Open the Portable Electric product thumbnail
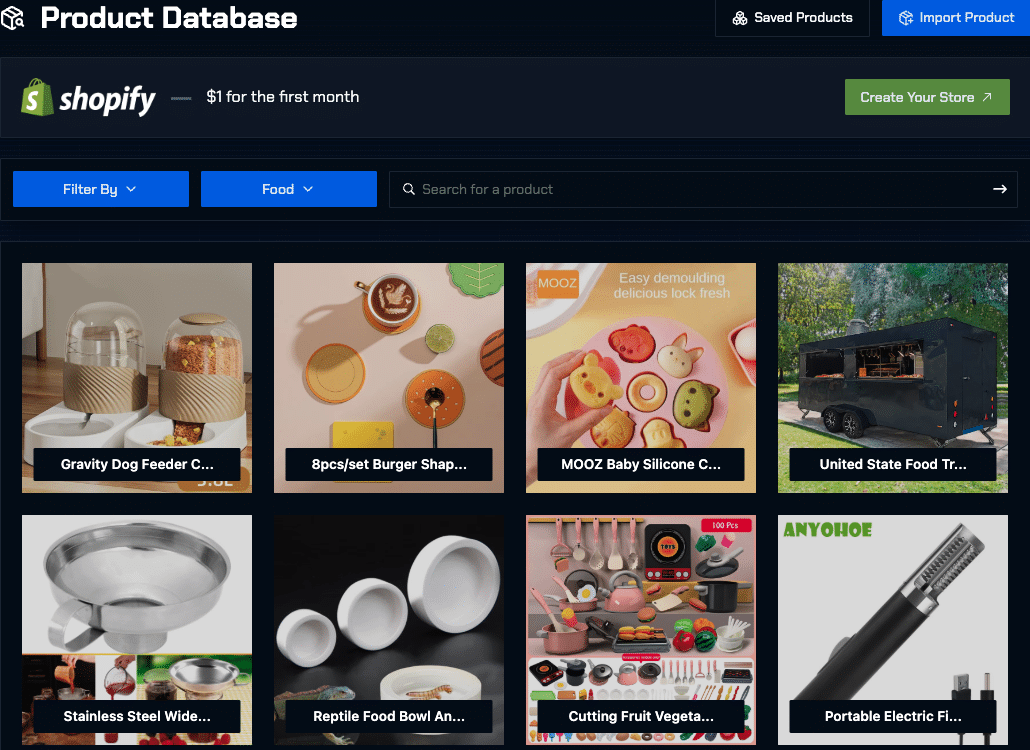 pos(892,629)
